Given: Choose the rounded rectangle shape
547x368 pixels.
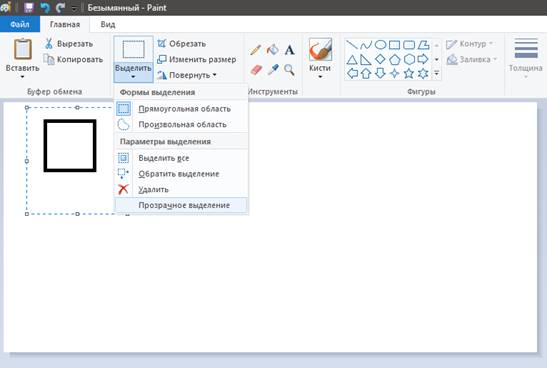Looking at the screenshot, I should [409, 45].
